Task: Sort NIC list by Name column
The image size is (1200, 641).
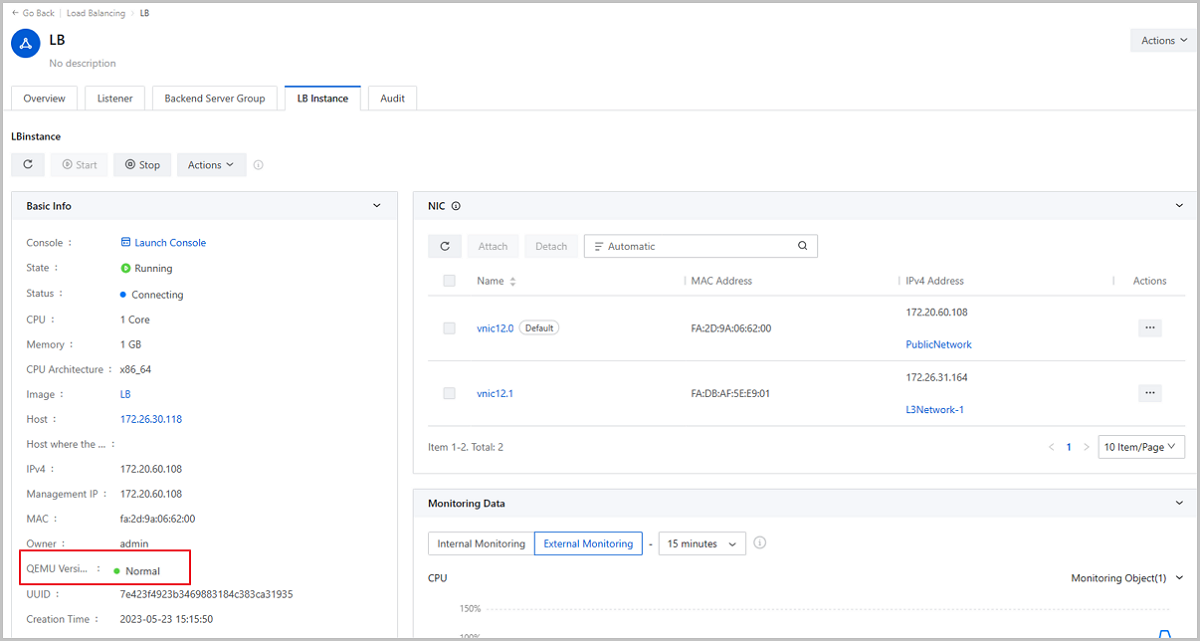Action: pyautogui.click(x=513, y=282)
